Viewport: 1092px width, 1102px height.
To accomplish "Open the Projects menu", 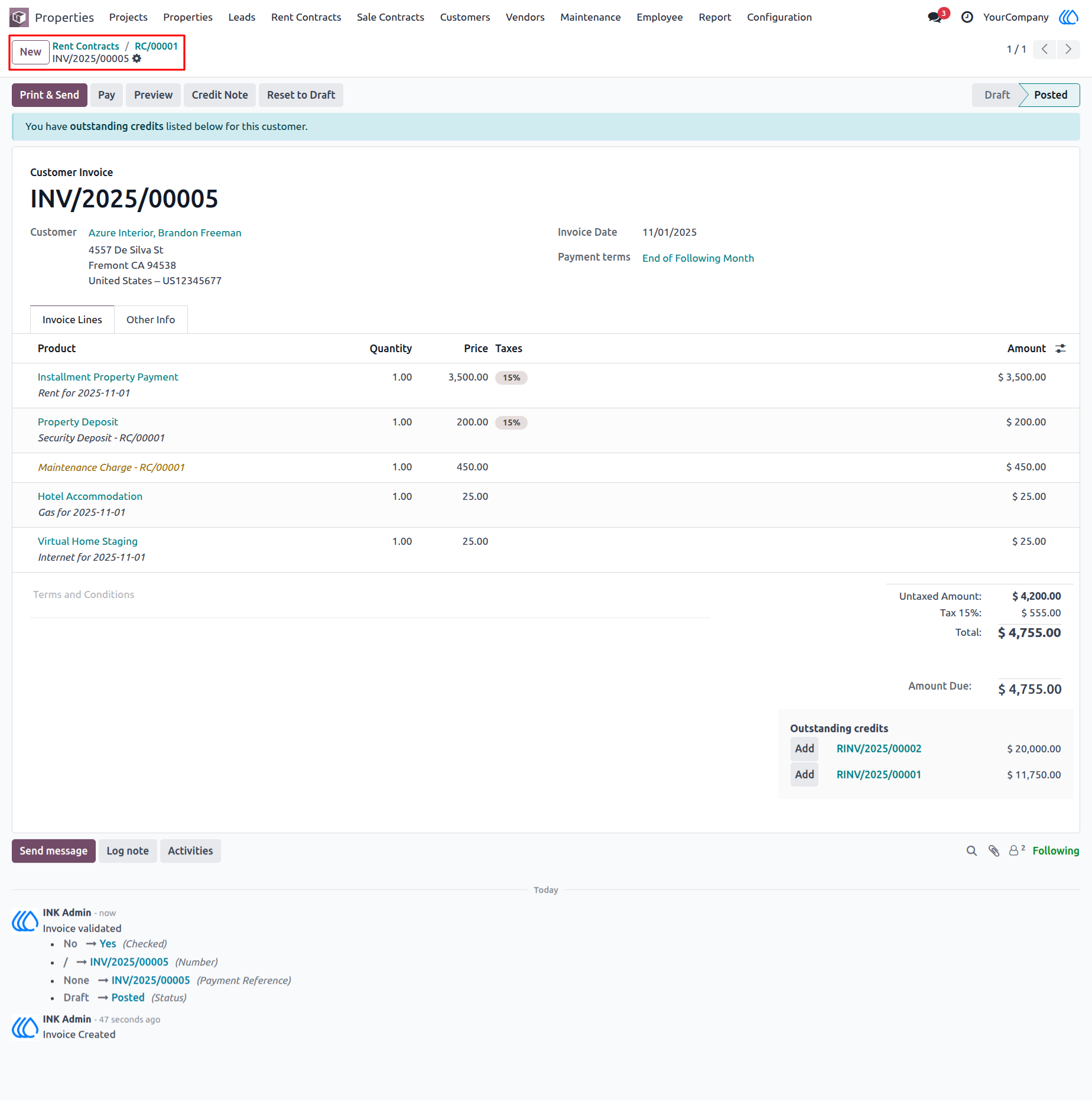I will 128,17.
